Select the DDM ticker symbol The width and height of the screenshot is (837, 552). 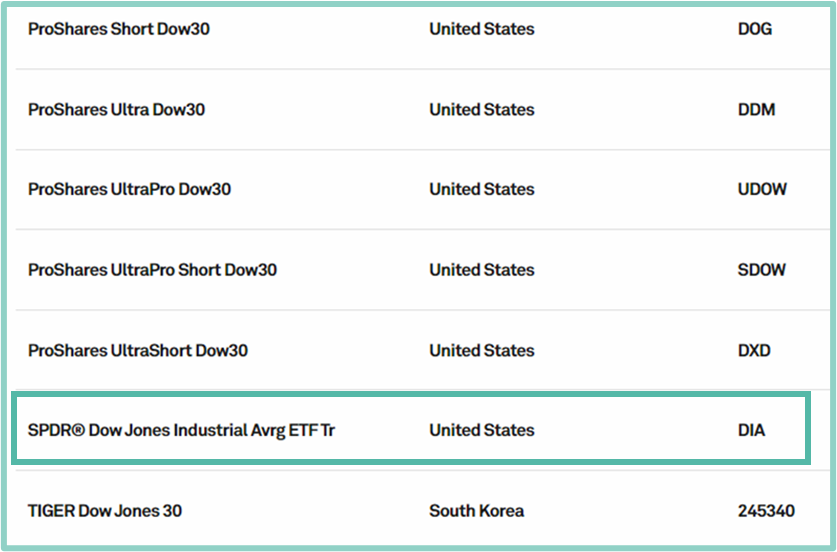pos(756,109)
